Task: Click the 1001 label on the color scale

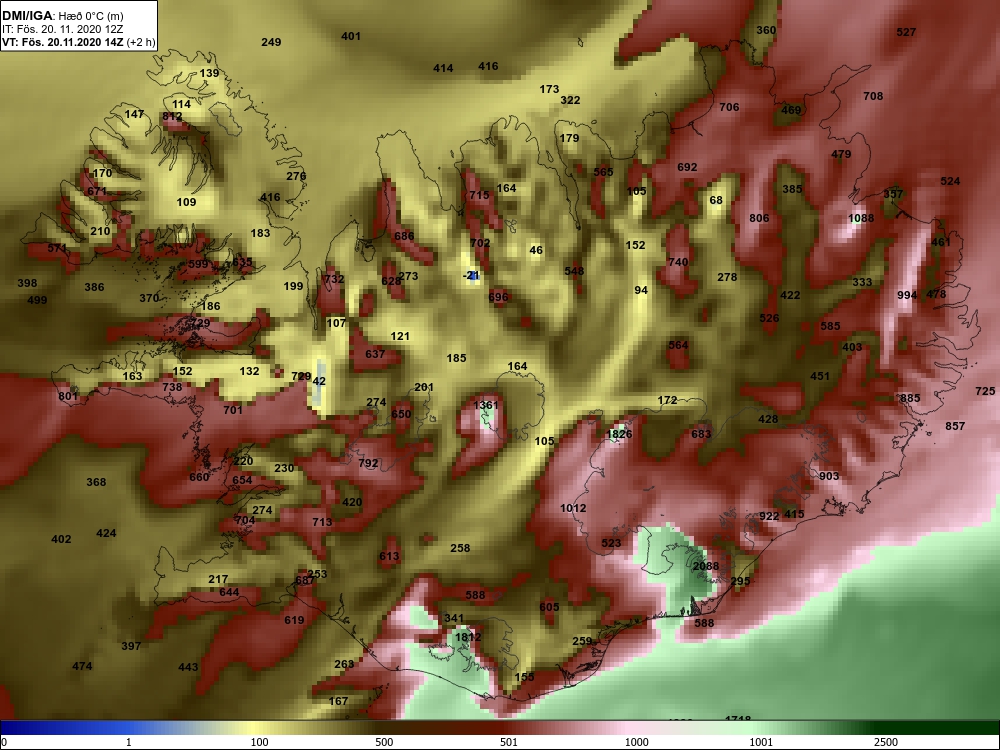Action: (x=760, y=742)
